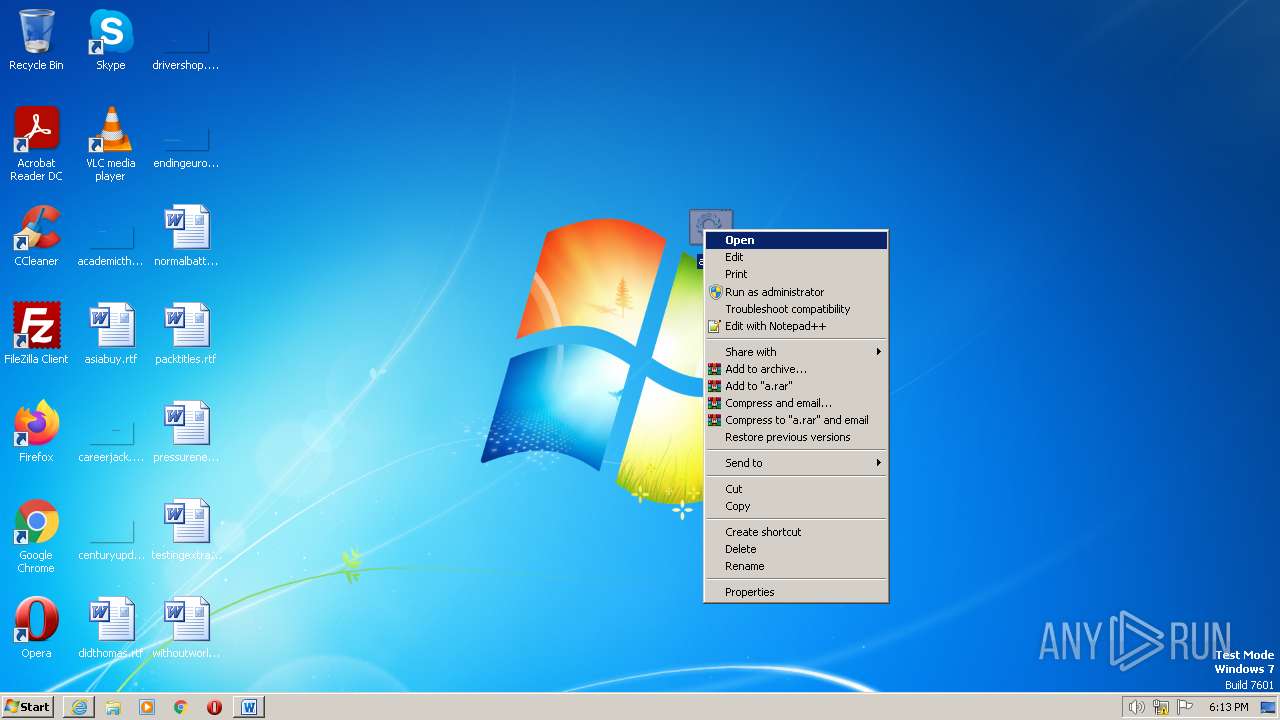Select normalbatt Word document icon
The image size is (1280, 720).
185,236
